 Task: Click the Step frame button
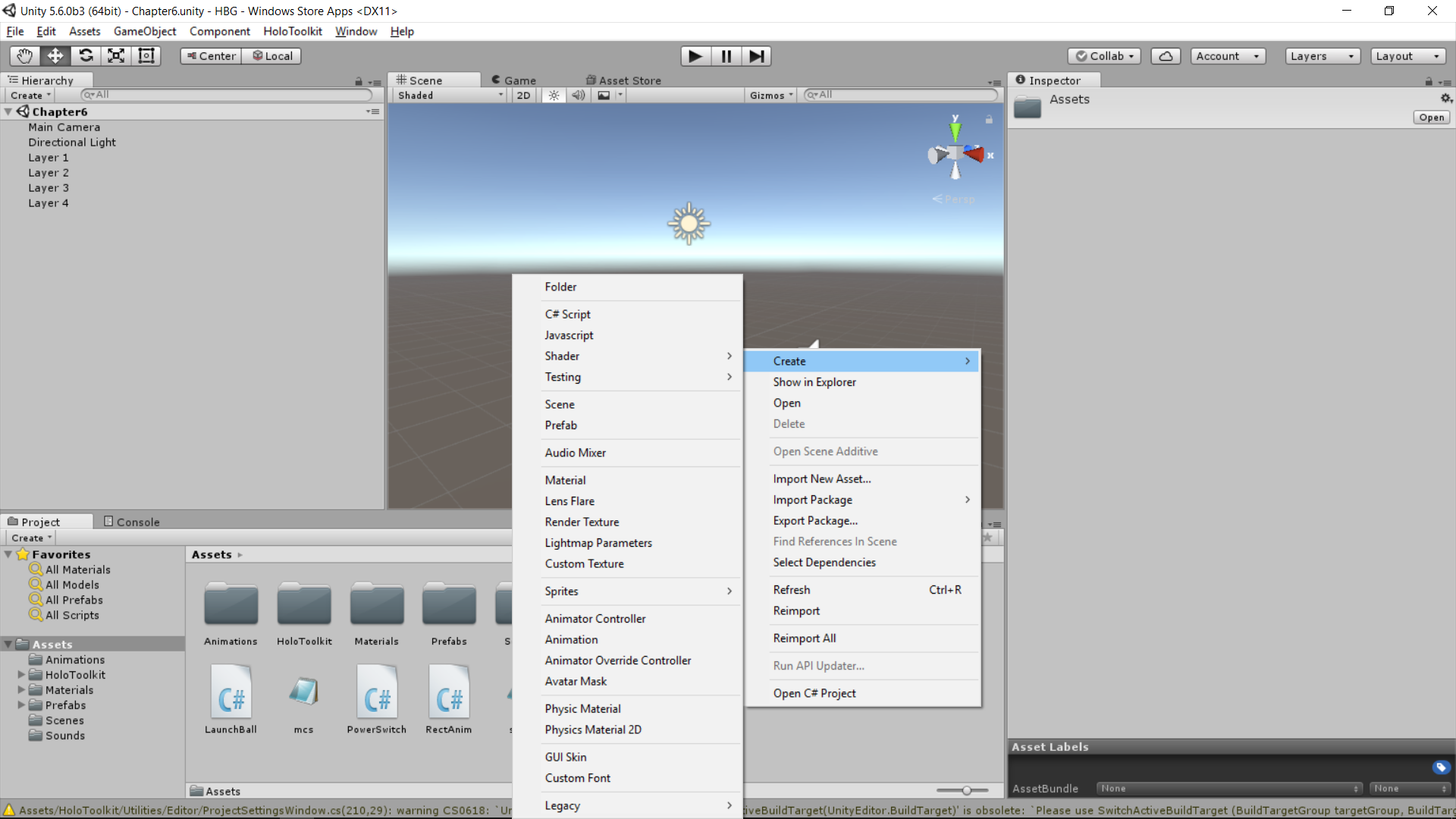(x=756, y=56)
